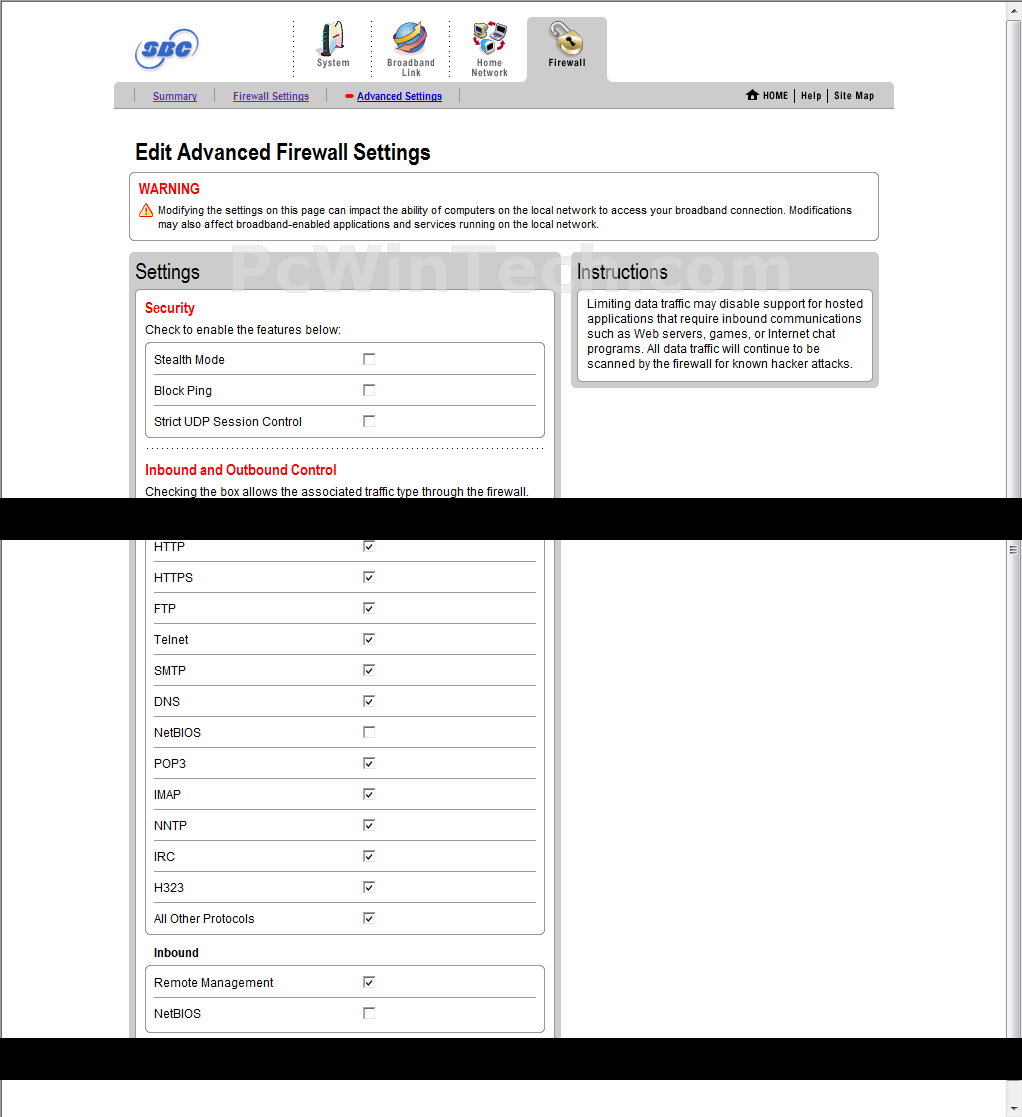The image size is (1022, 1117).
Task: Uncheck the DNS checkbox
Action: click(369, 701)
